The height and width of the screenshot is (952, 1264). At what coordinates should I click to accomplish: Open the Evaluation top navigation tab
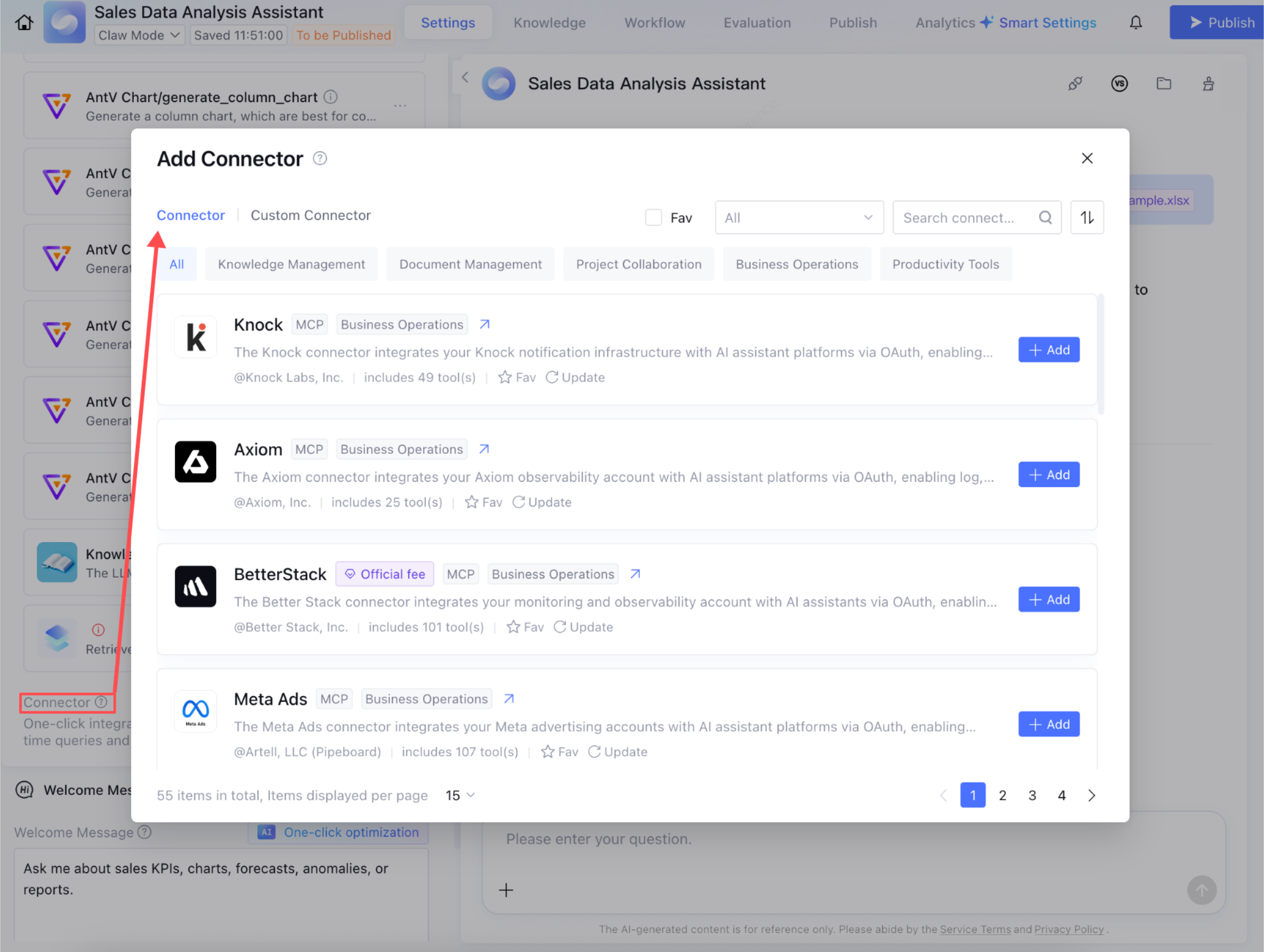[757, 22]
